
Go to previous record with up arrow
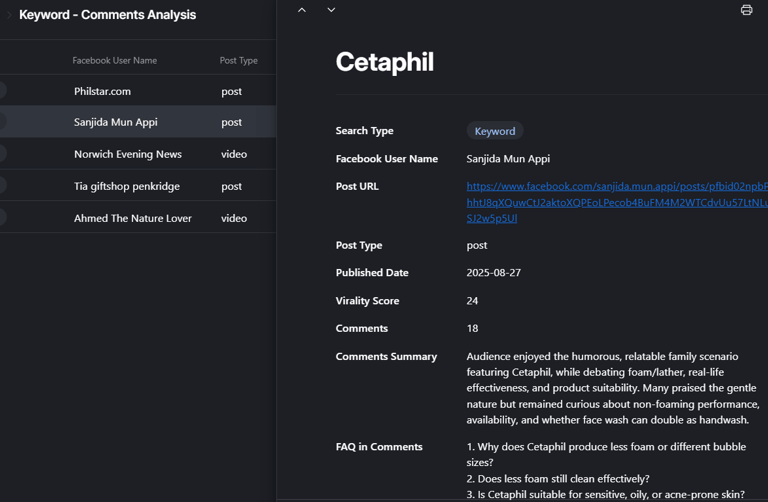click(x=302, y=10)
